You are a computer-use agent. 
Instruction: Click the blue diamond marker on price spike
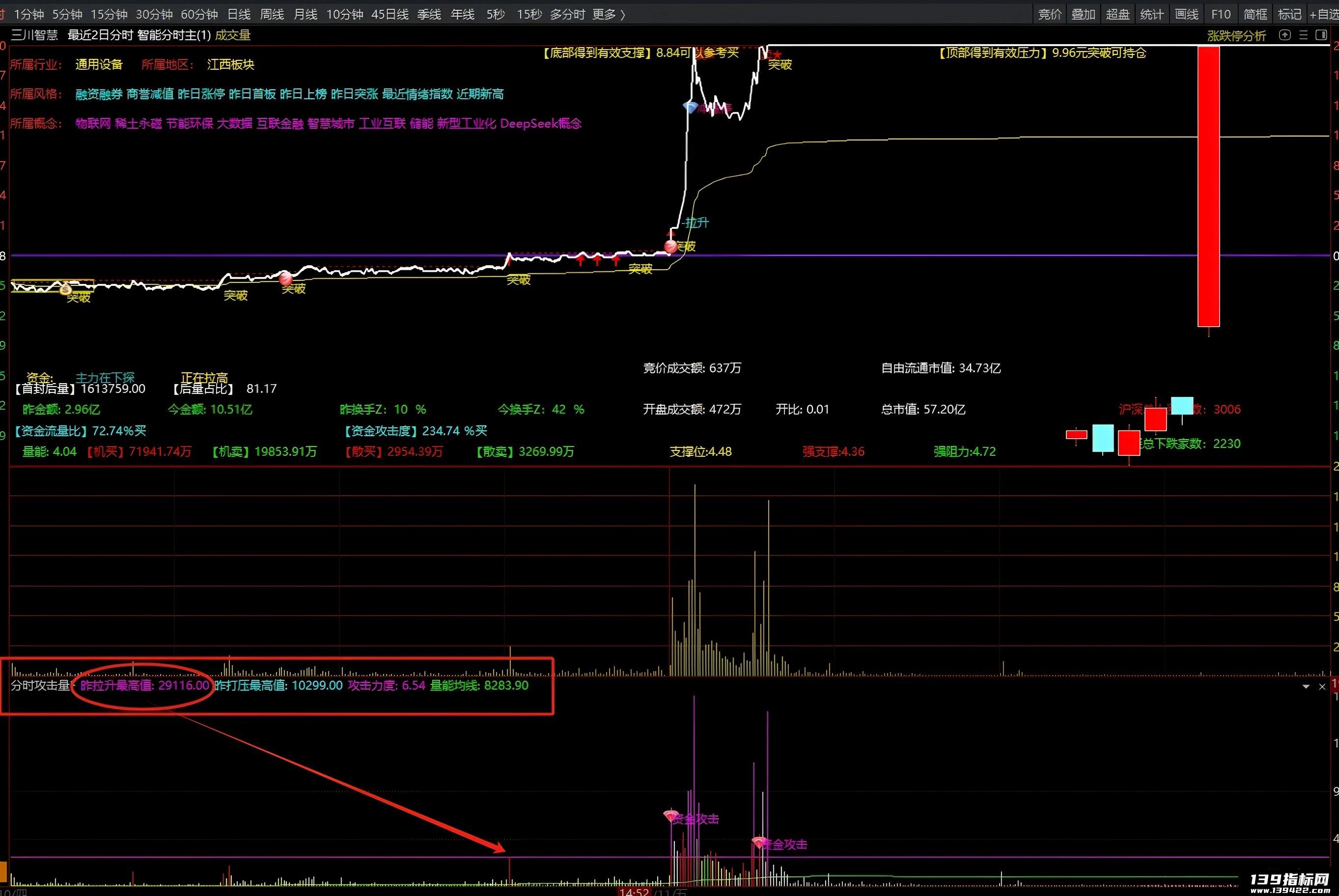click(x=691, y=107)
